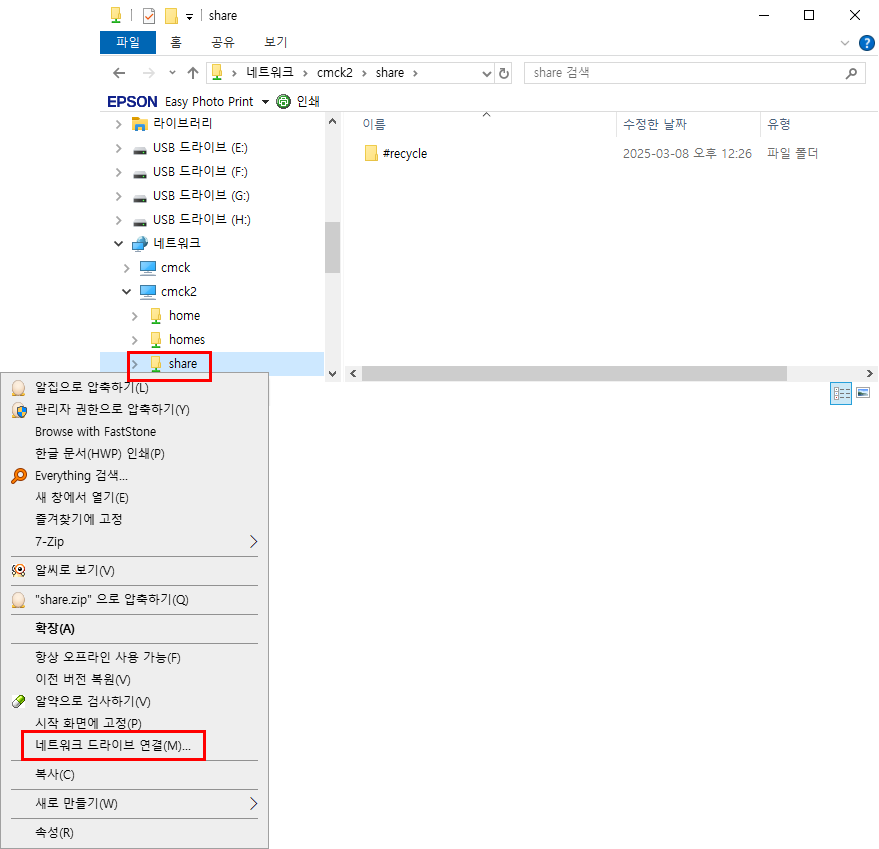Click the EPSON 인쇄 print button
The image size is (879, 849).
(x=298, y=101)
